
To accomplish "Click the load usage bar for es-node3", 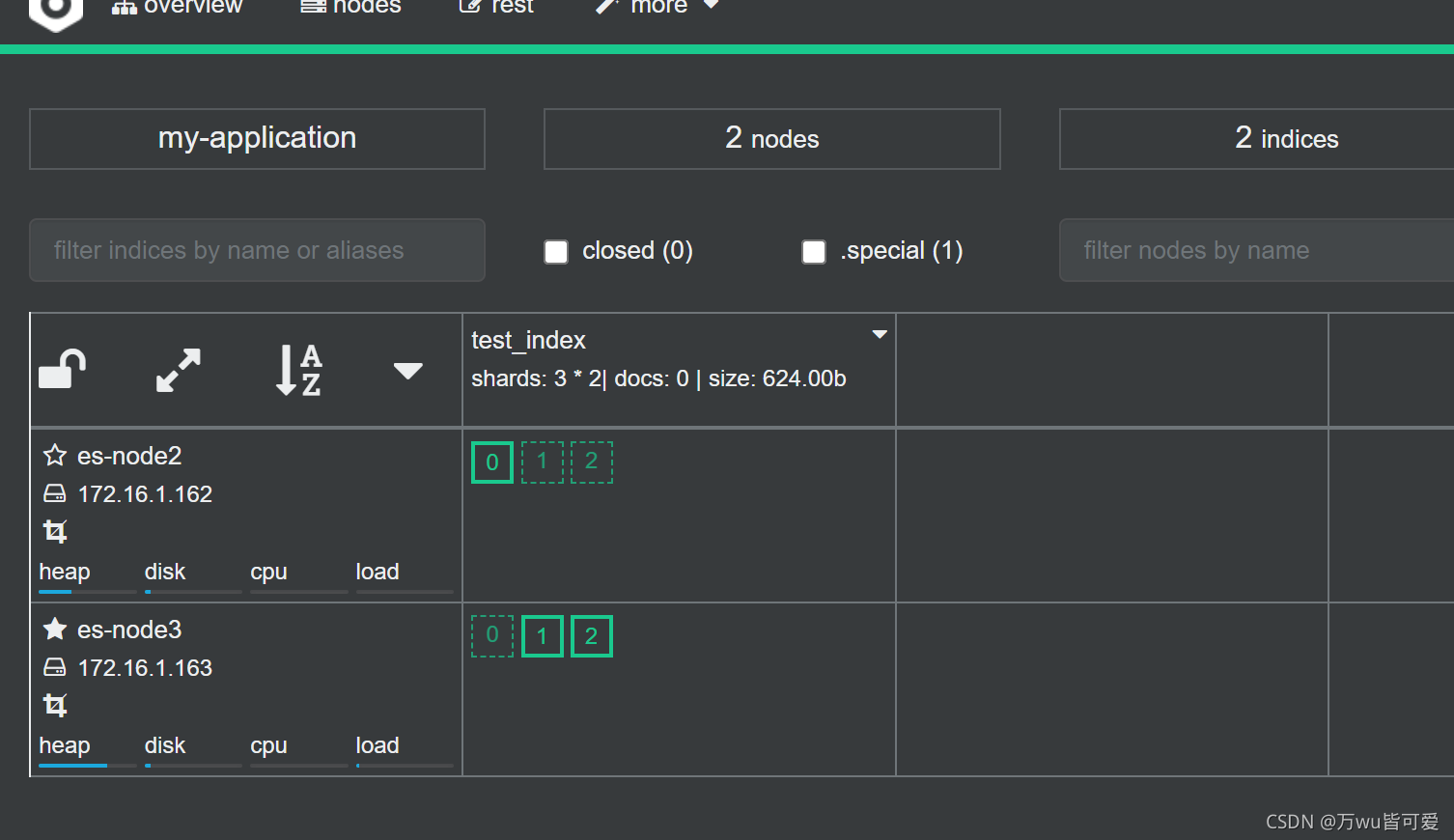I will [x=405, y=765].
